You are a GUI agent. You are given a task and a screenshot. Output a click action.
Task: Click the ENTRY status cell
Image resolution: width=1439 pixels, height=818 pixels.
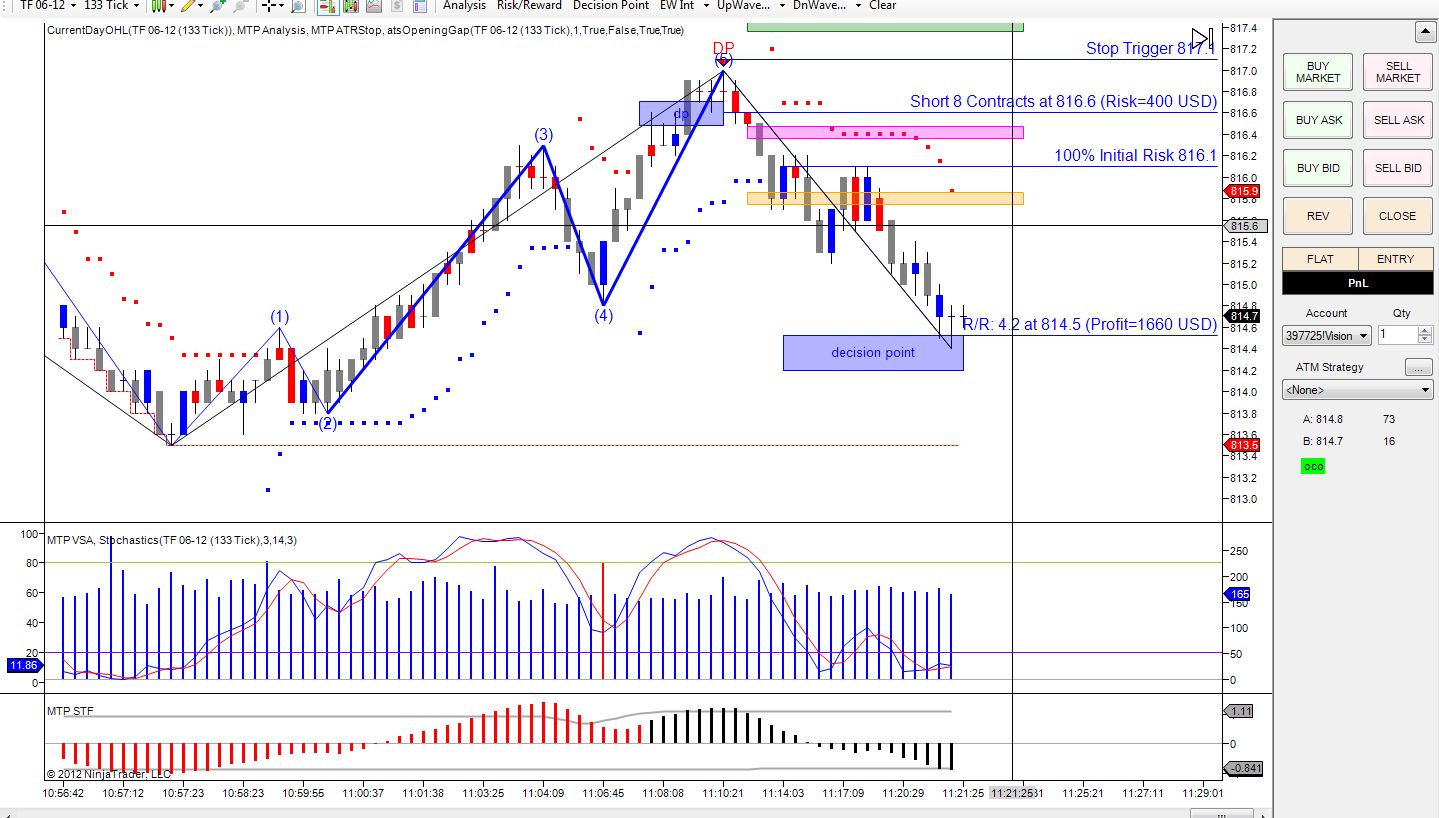tap(1395, 259)
